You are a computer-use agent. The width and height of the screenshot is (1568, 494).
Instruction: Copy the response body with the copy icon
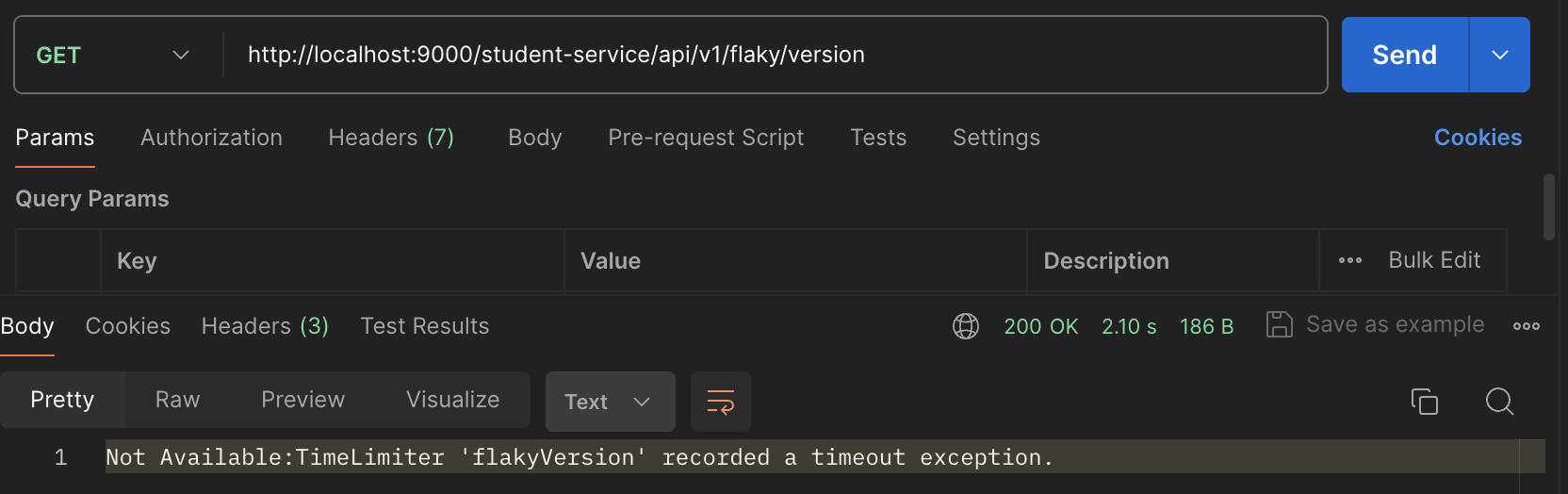[1424, 402]
